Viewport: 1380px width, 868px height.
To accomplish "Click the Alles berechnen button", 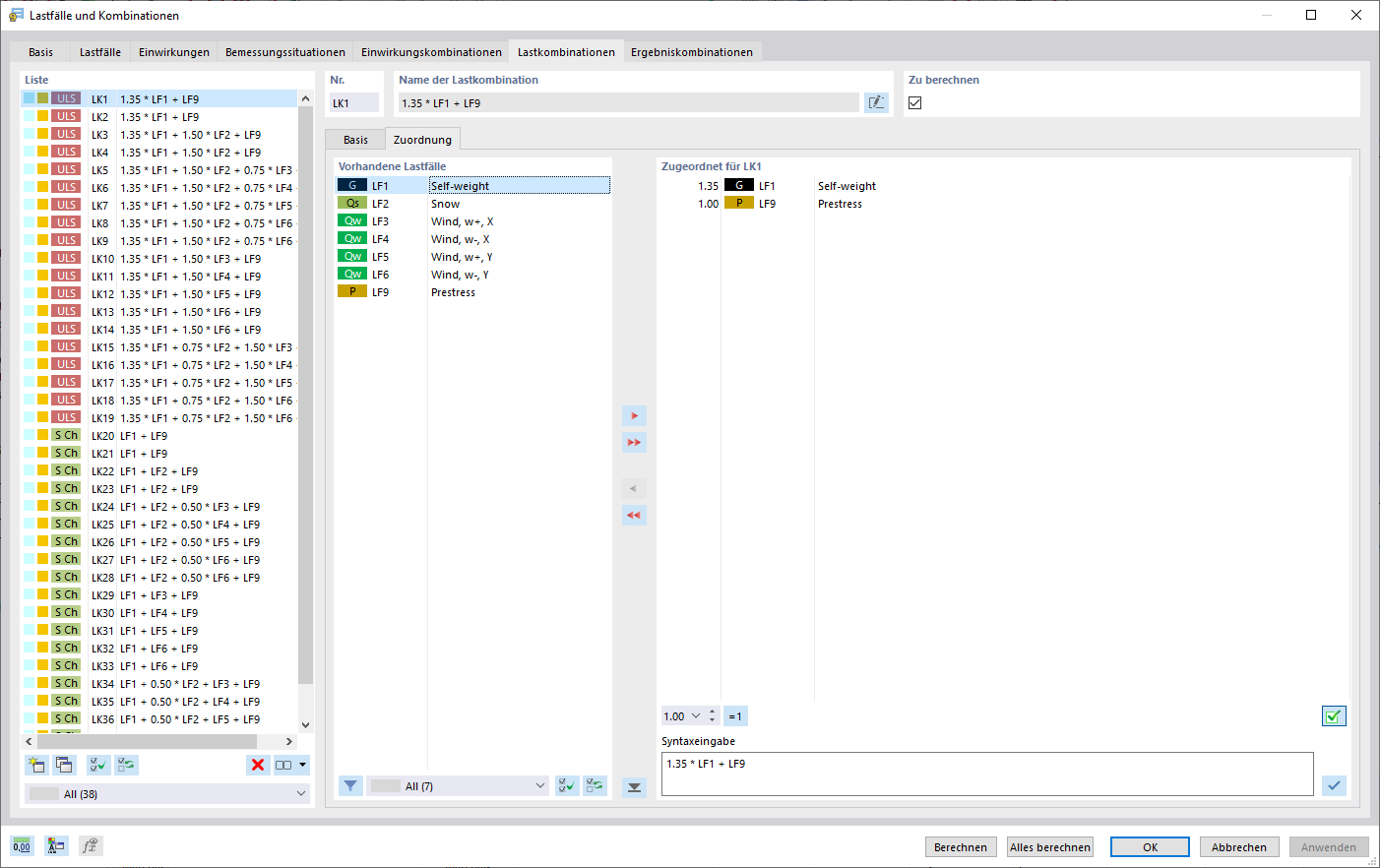I will click(x=1050, y=847).
